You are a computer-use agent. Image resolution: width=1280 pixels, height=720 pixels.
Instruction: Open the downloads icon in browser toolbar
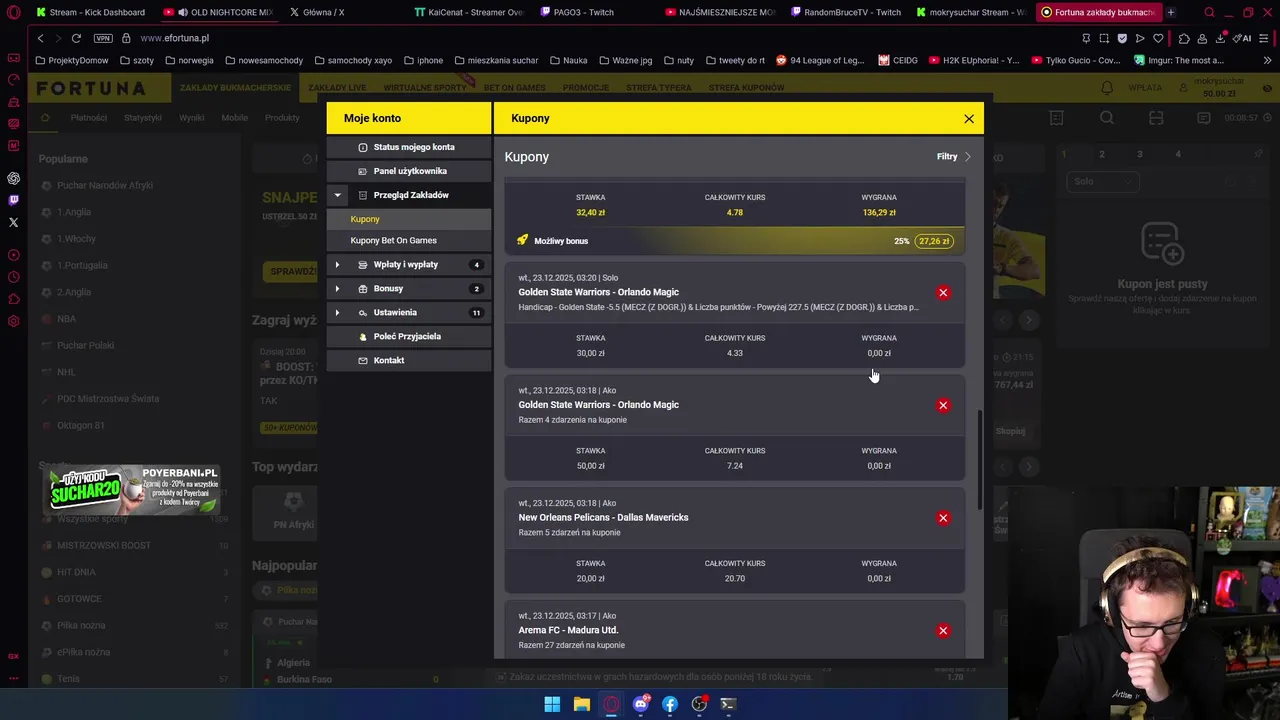[1221, 38]
